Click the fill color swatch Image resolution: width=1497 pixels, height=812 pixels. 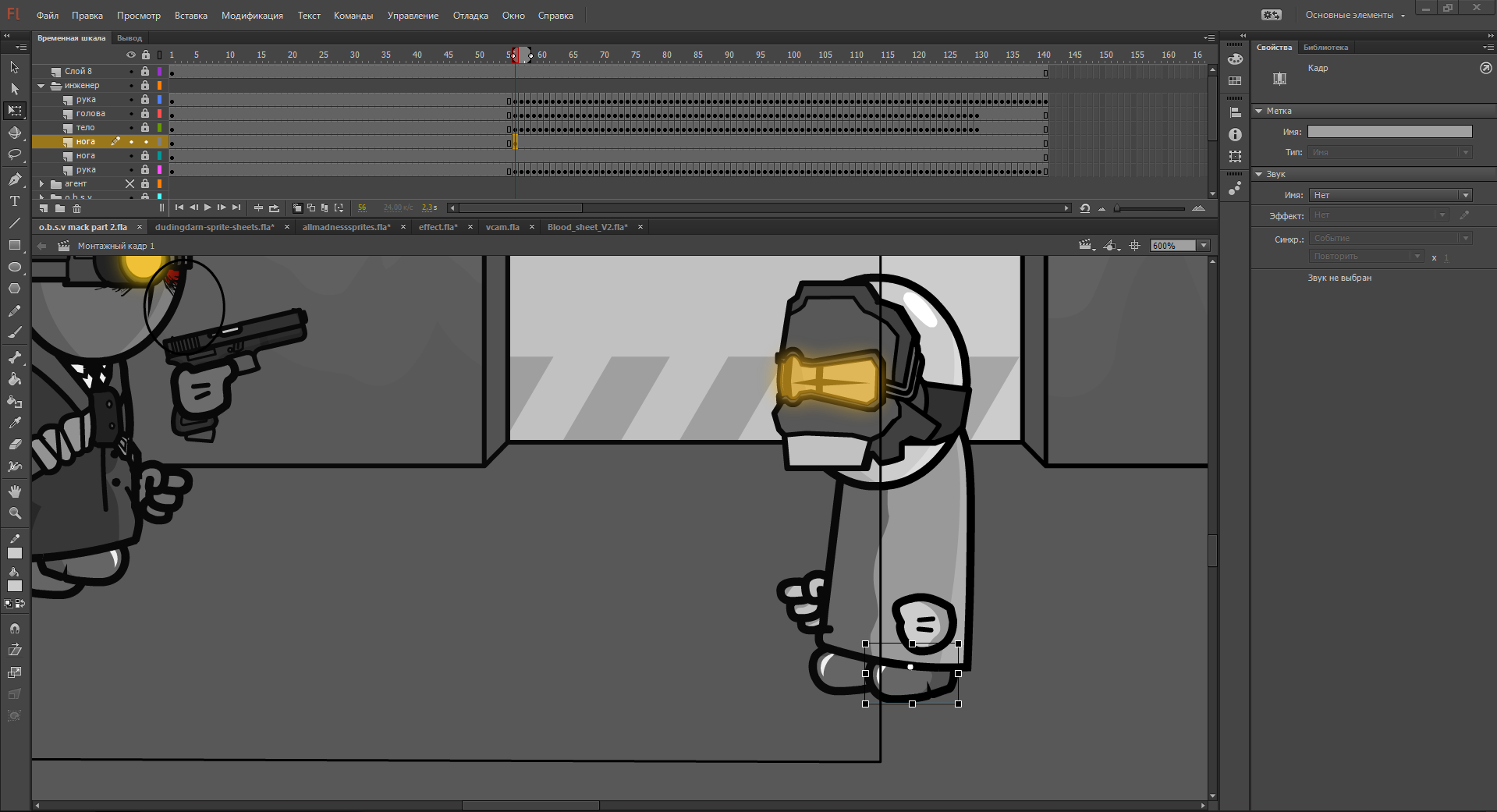click(x=15, y=586)
